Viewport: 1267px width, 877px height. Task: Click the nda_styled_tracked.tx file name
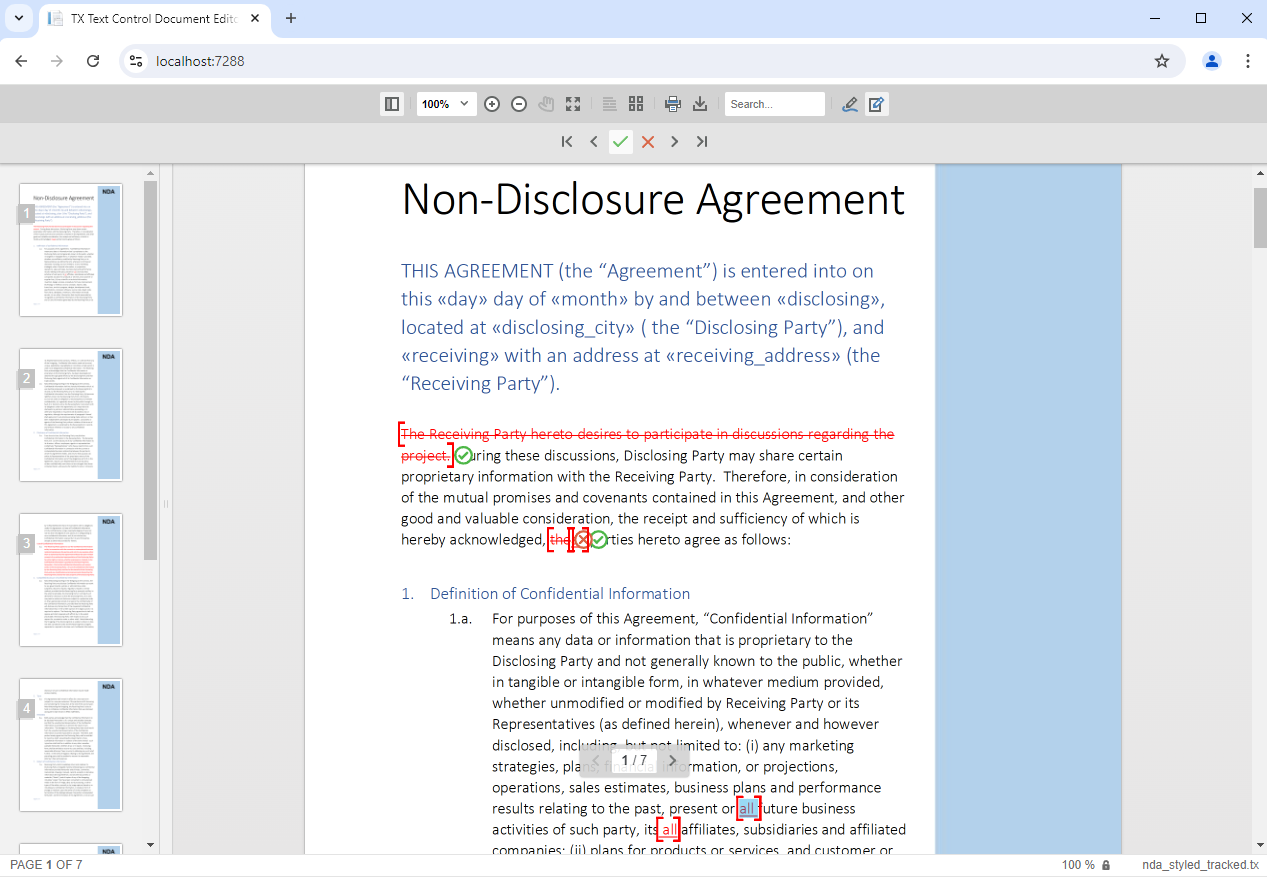coord(1200,865)
